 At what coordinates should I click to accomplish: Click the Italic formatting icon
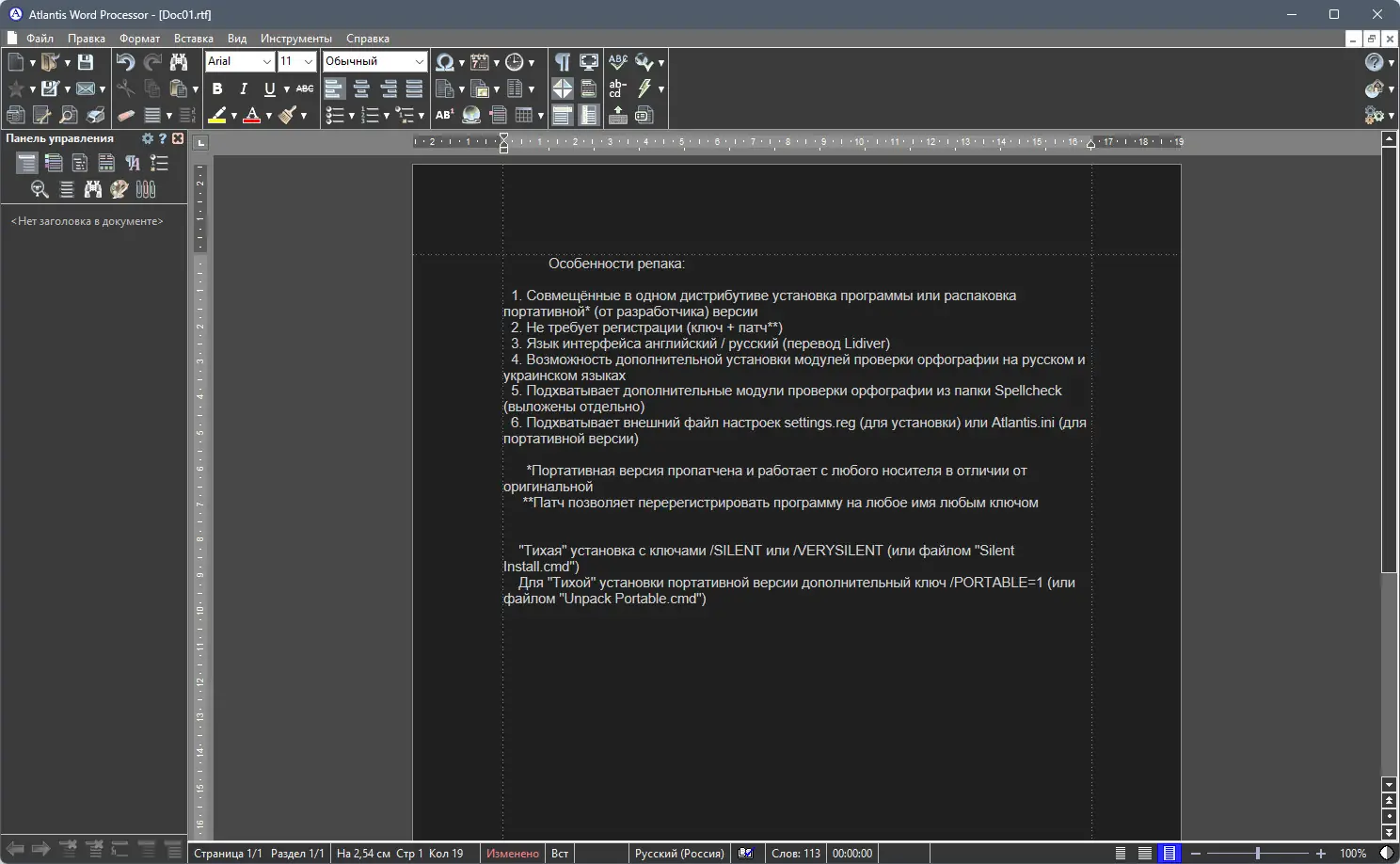click(242, 88)
